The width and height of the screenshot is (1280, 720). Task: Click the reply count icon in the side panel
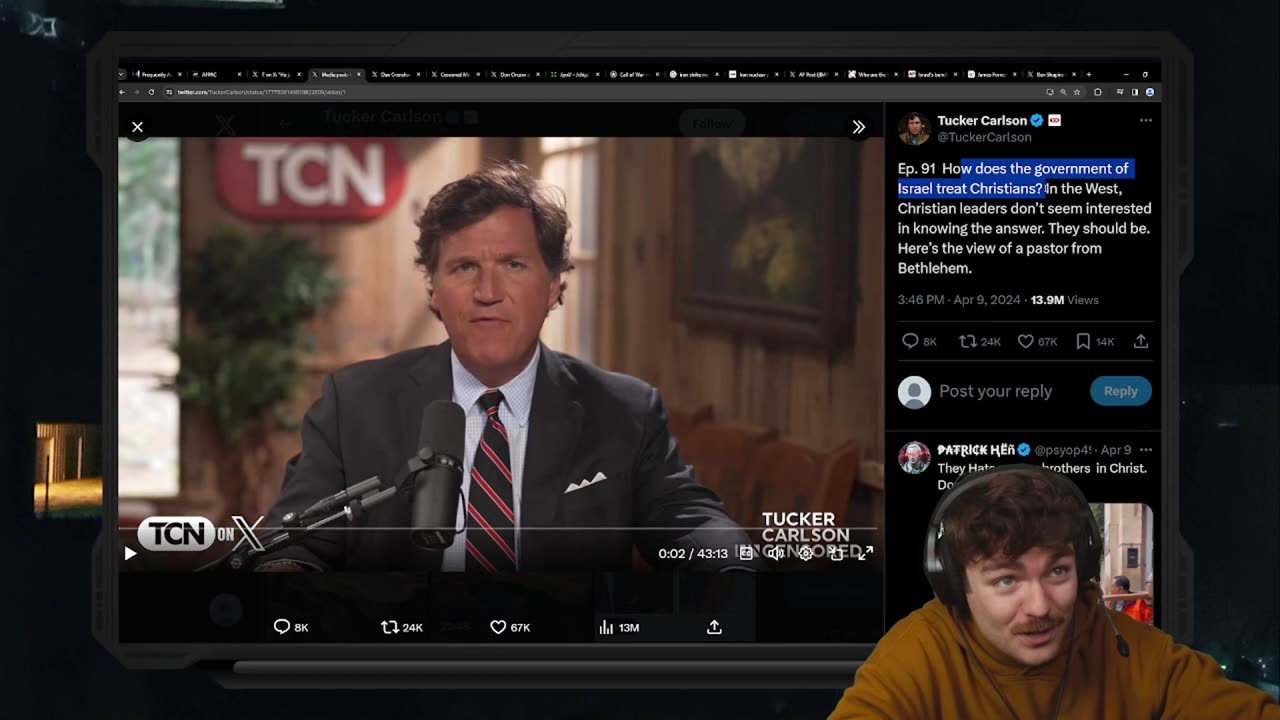click(x=919, y=341)
